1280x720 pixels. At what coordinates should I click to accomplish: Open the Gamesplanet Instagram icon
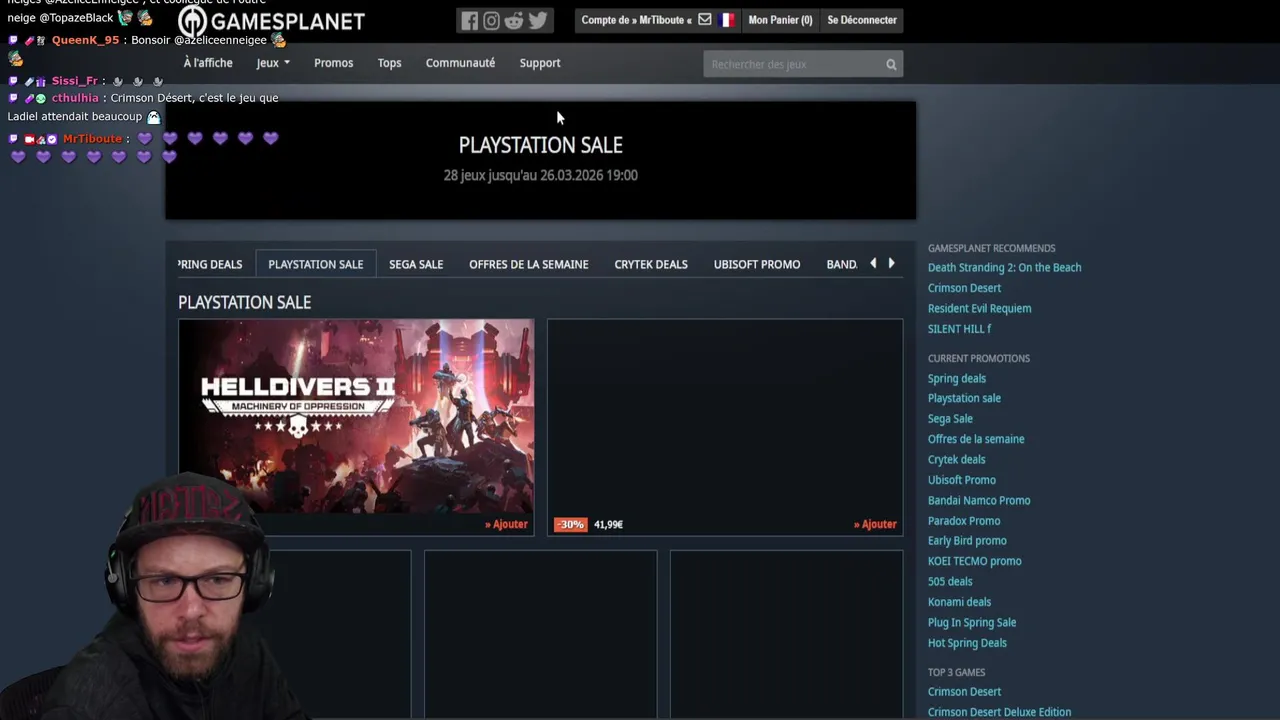pos(491,21)
